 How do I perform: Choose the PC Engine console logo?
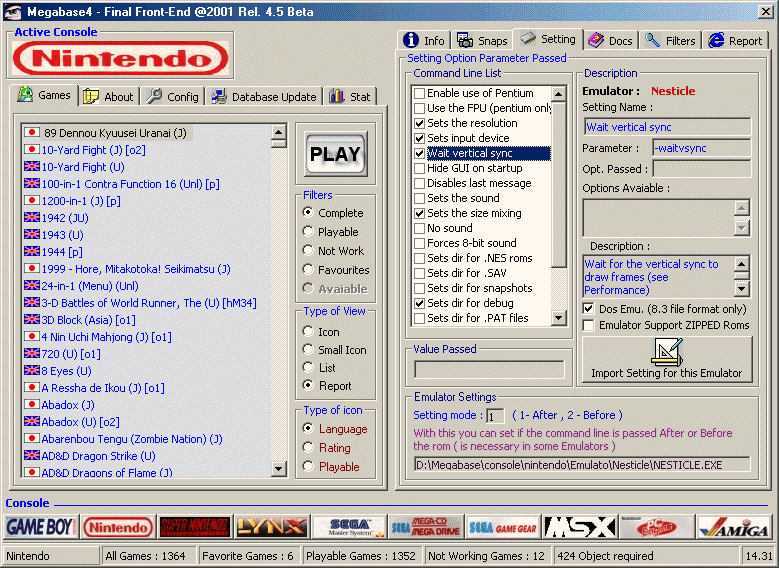657,527
